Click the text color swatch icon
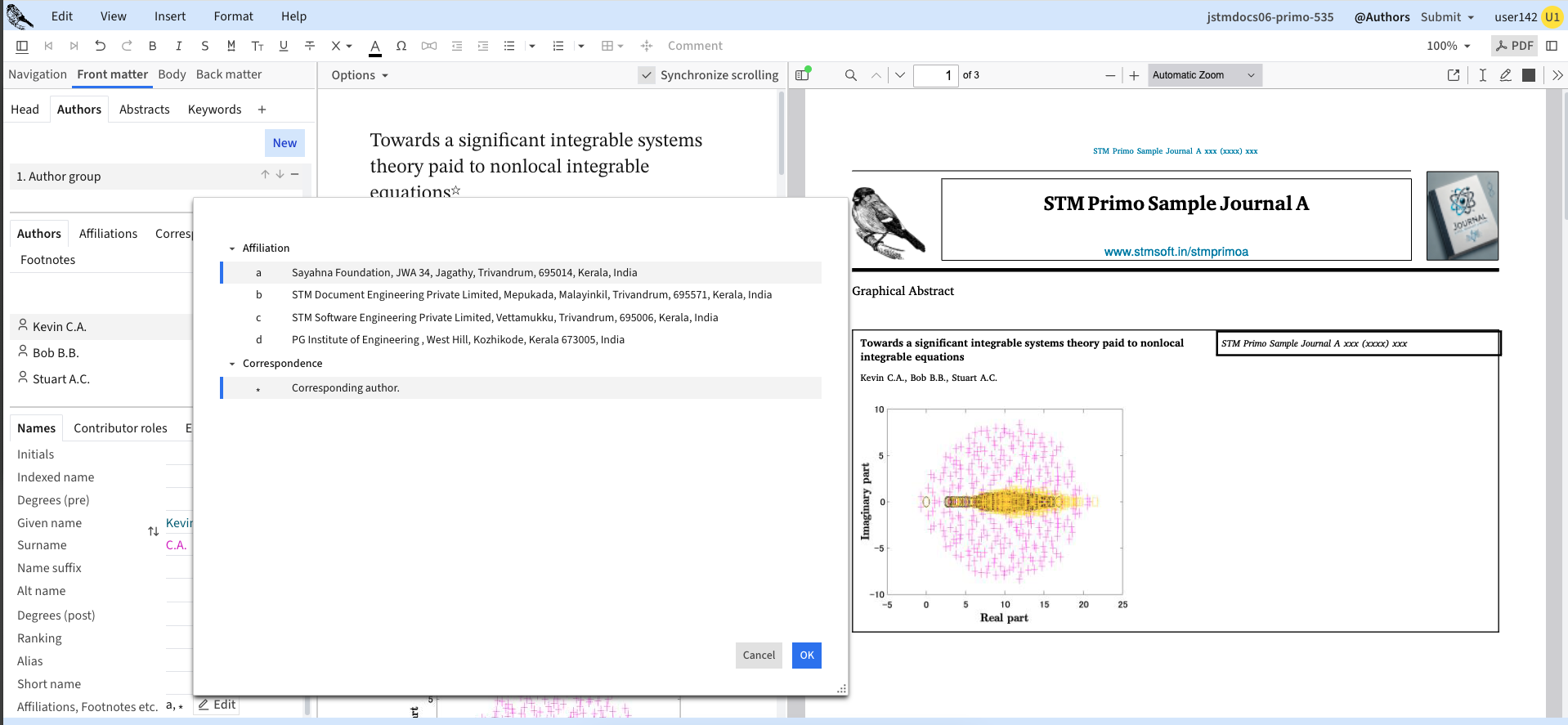 374,47
